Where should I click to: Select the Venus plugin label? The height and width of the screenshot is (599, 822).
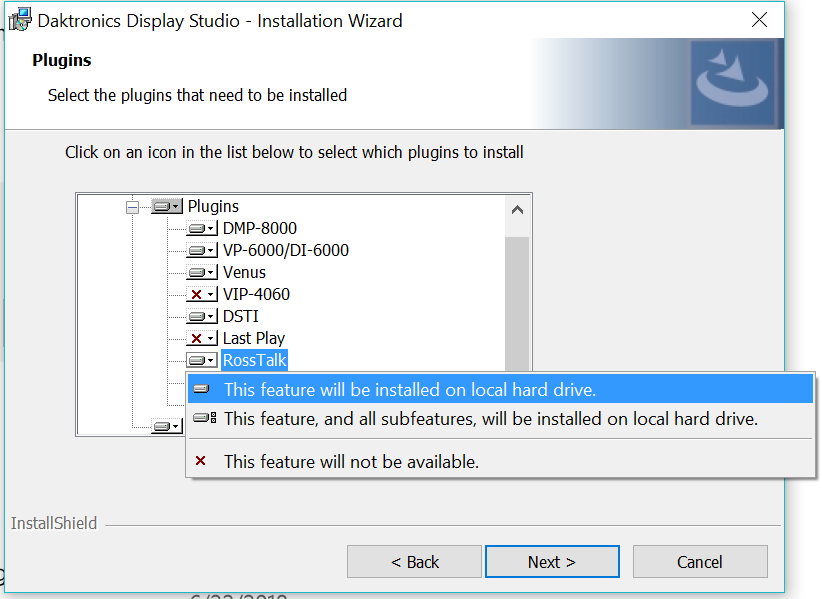244,272
